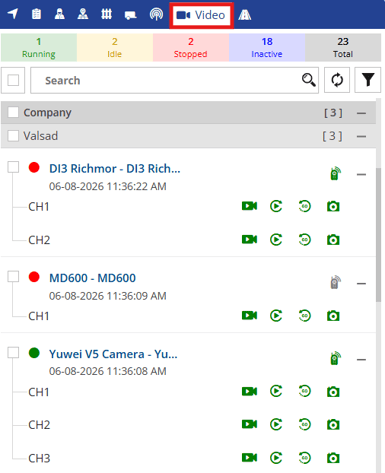The width and height of the screenshot is (385, 473).
Task: Click timestamp 06-08-2026 11:36:09 AM
Action: click(107, 296)
